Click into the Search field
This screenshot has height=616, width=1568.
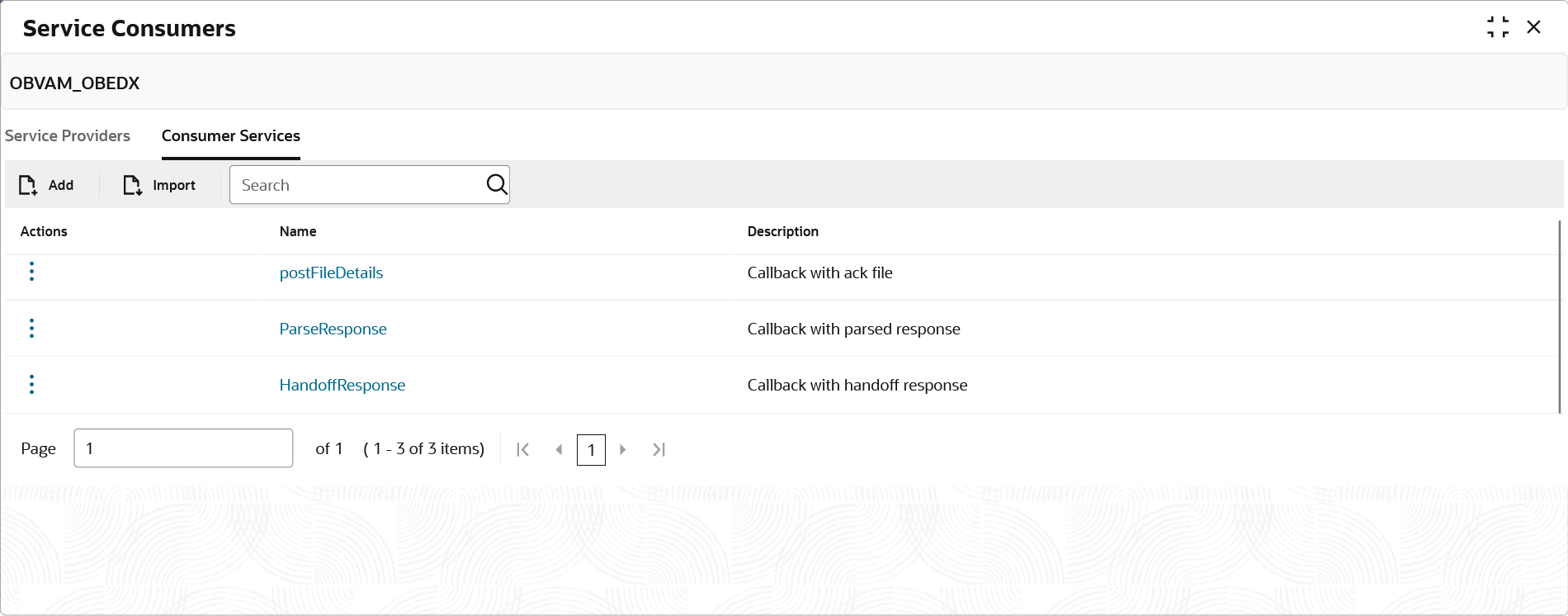(x=359, y=185)
